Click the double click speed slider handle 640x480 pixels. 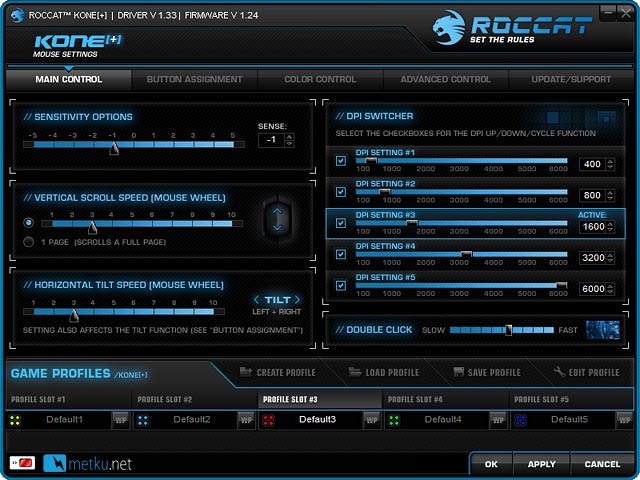[509, 330]
